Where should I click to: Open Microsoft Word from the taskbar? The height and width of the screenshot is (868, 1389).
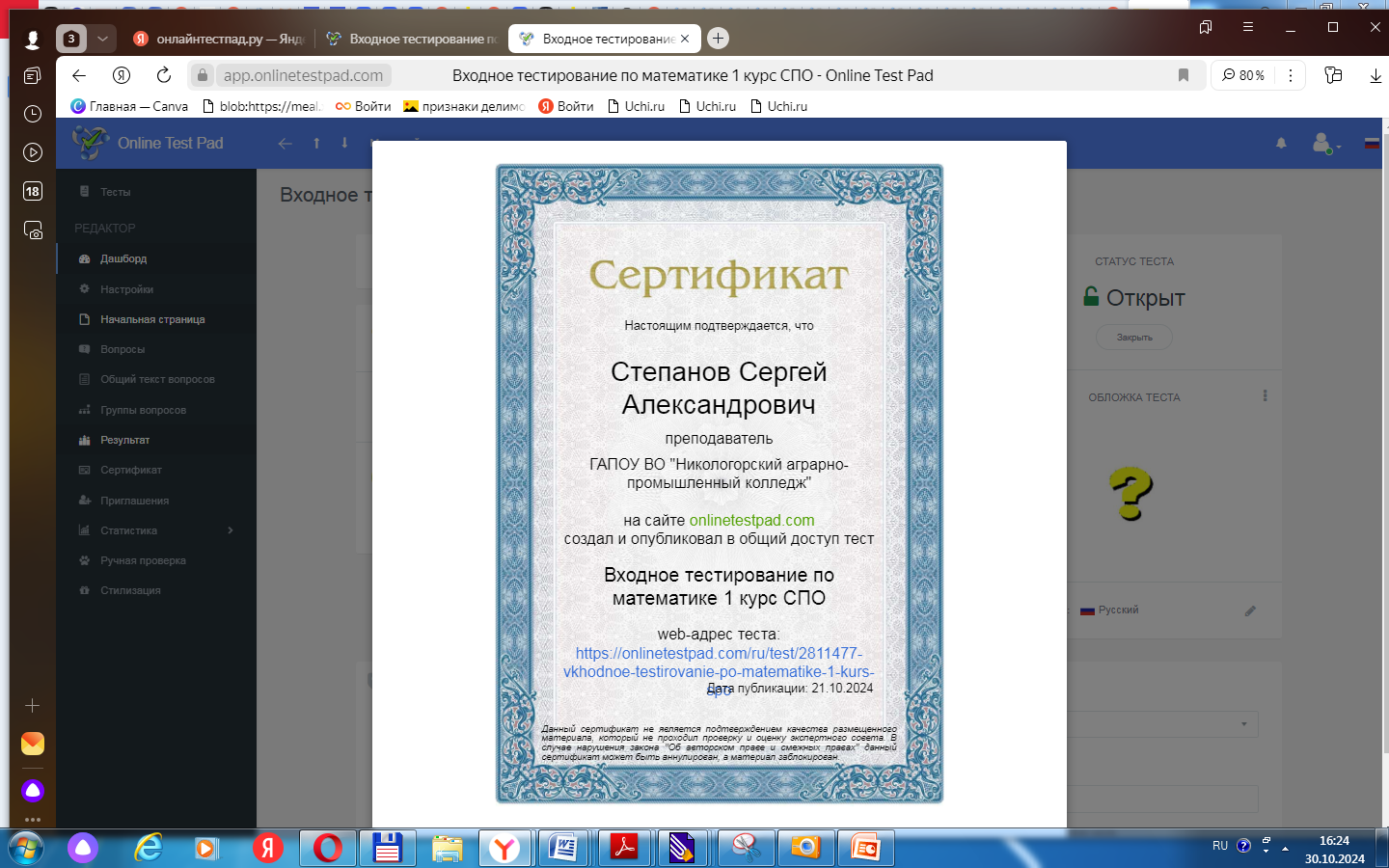[x=563, y=848]
